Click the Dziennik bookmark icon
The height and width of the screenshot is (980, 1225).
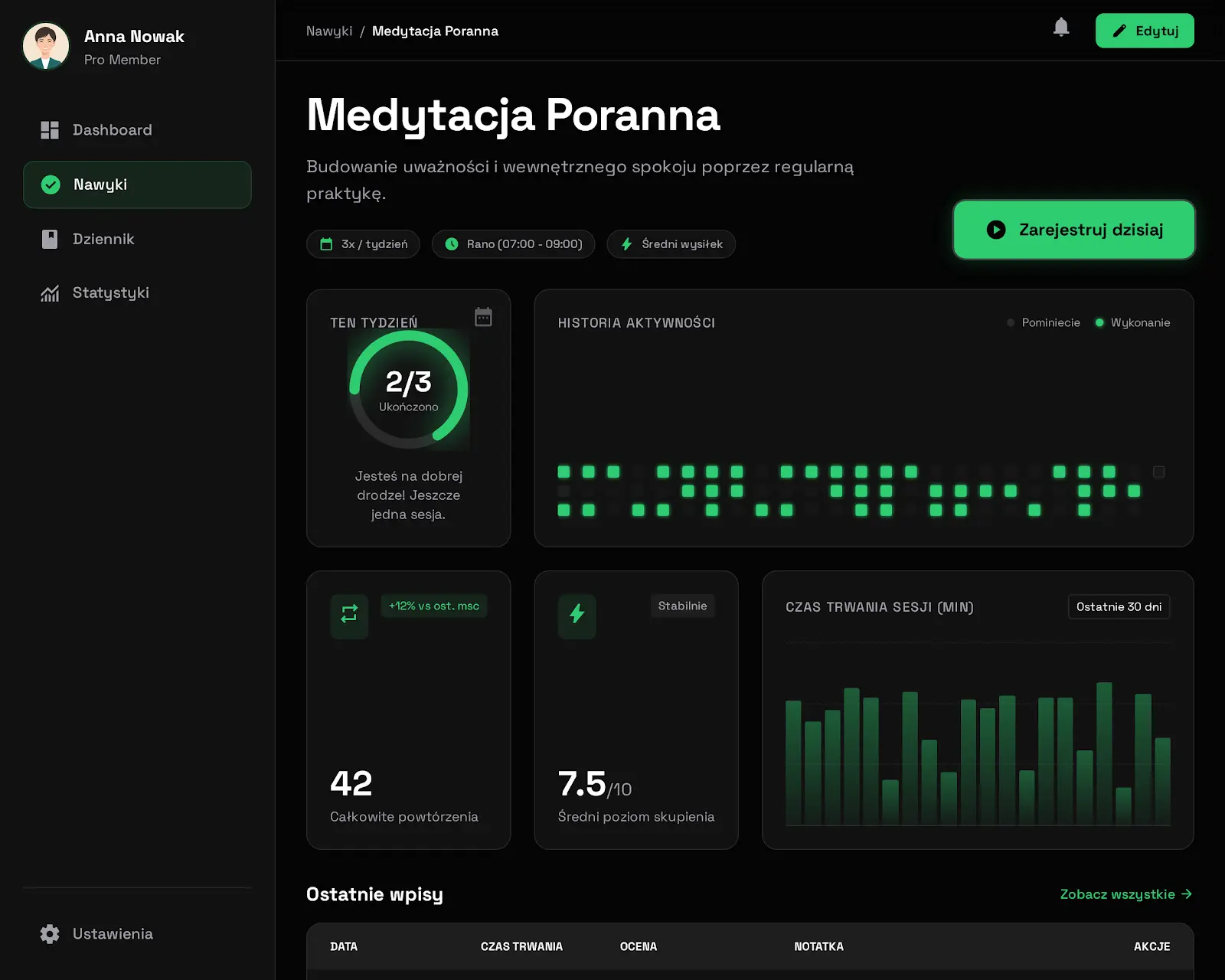click(x=50, y=239)
